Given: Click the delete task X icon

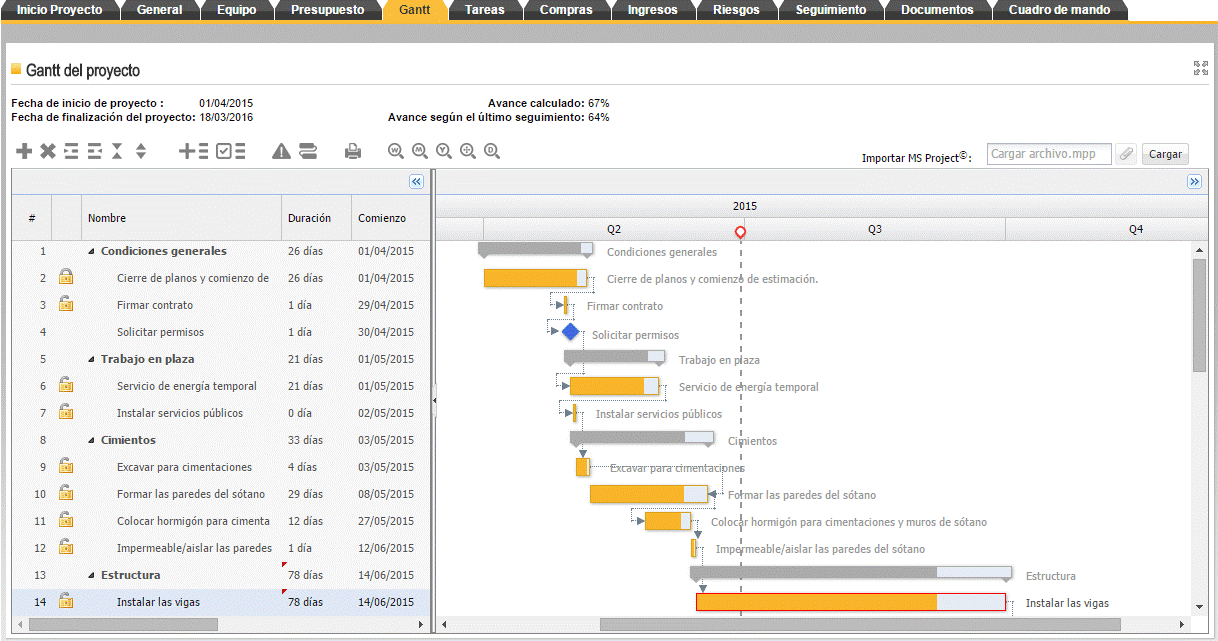Looking at the screenshot, I should coord(47,151).
